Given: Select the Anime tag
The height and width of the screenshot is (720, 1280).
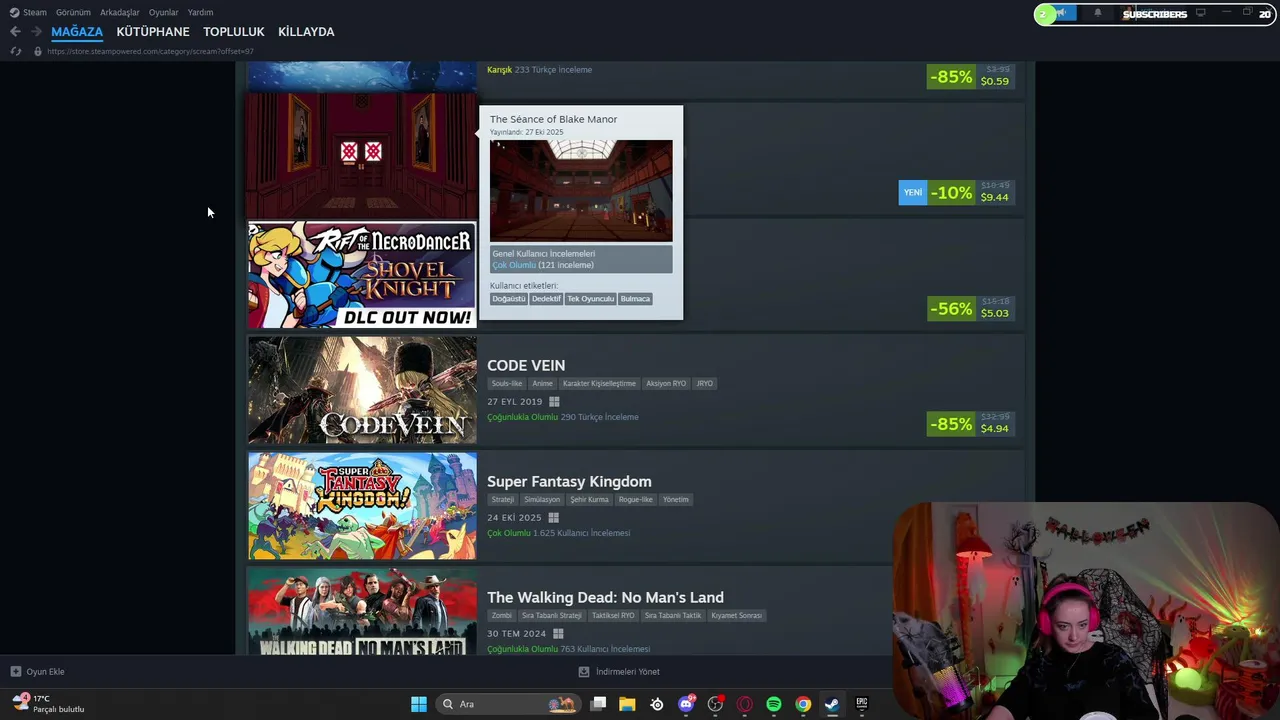Looking at the screenshot, I should click(x=542, y=384).
